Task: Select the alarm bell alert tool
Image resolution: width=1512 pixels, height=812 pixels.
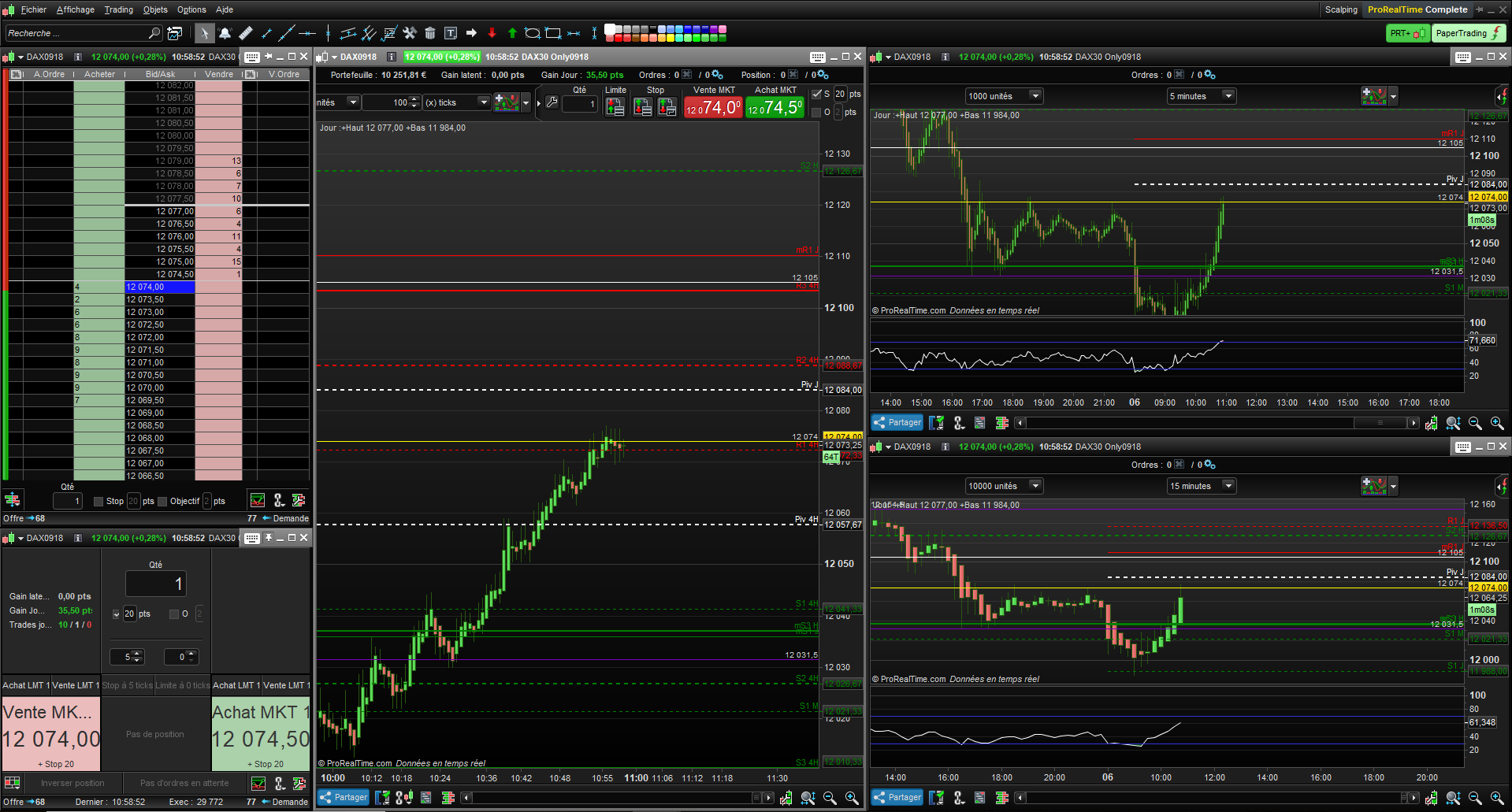Action: pos(225,33)
